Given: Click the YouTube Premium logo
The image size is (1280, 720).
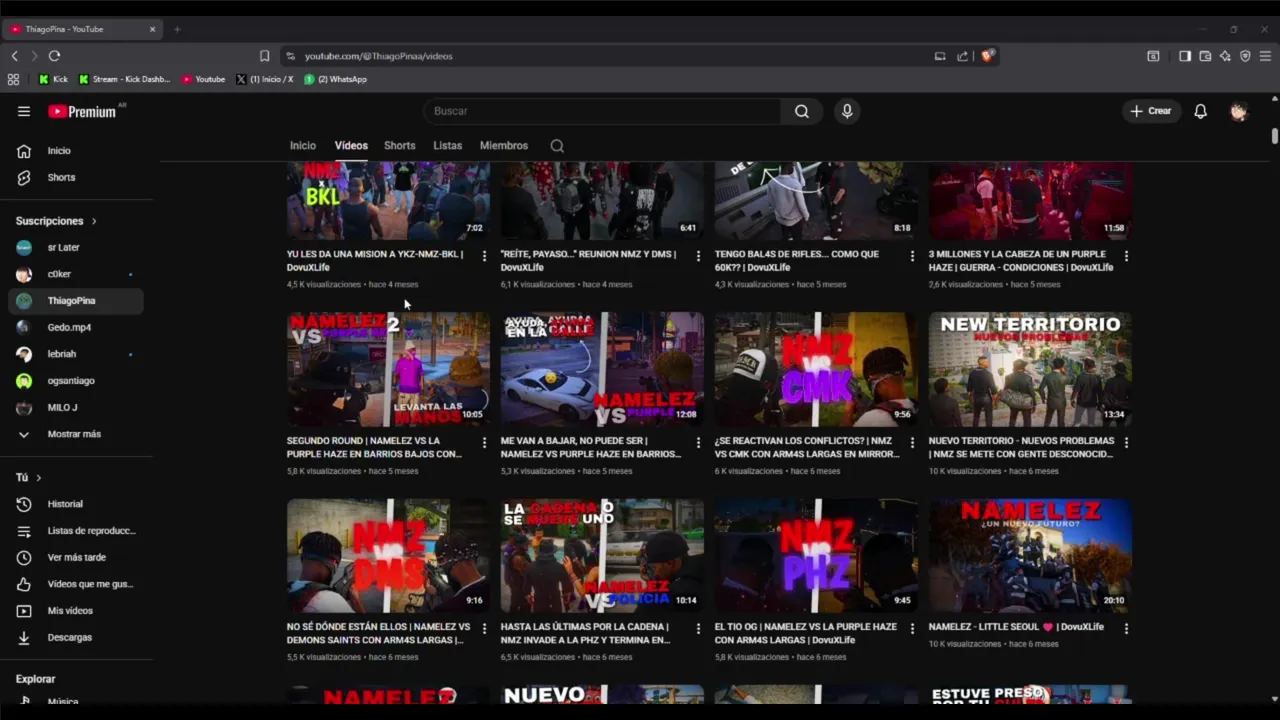Looking at the screenshot, I should pyautogui.click(x=82, y=111).
